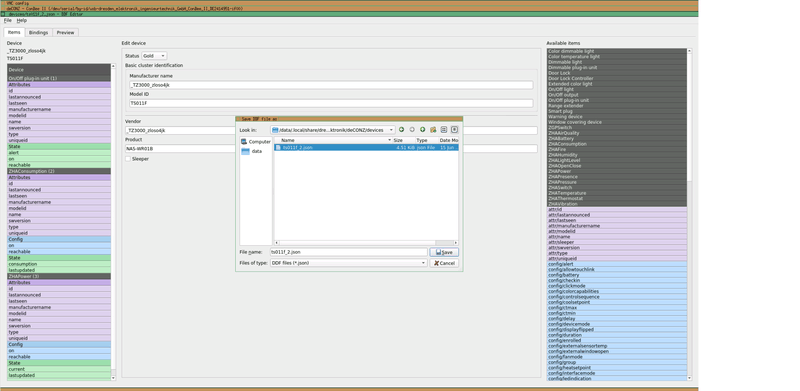The image size is (800, 391).
Task: Sort files by Name column header
Action: 333,140
